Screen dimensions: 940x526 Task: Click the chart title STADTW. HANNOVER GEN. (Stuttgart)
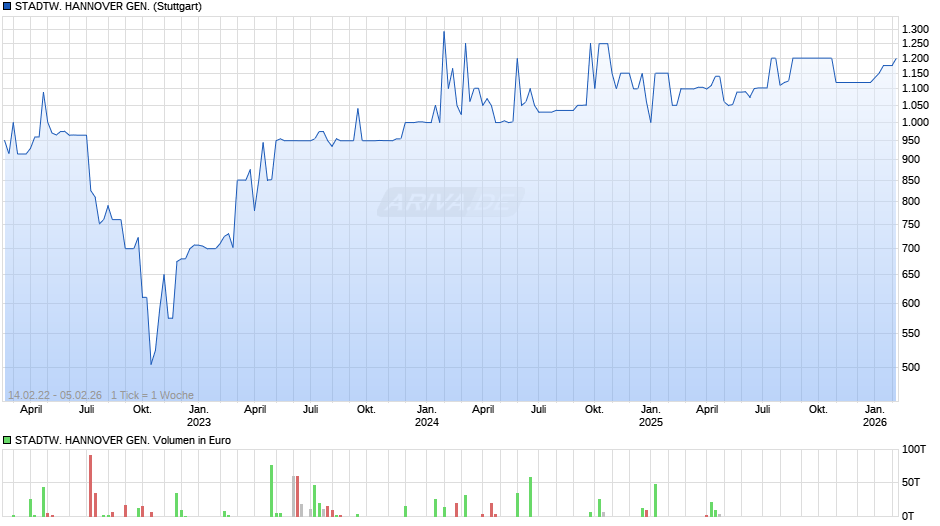click(109, 7)
